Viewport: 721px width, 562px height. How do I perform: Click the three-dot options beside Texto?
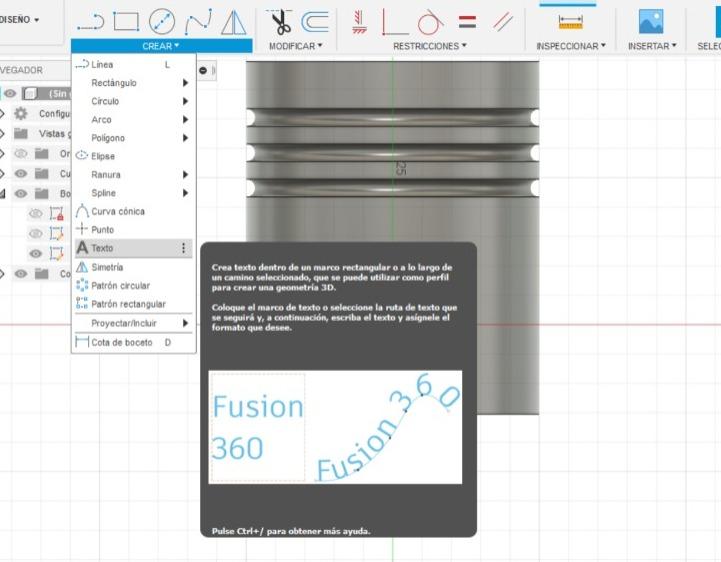click(x=183, y=248)
